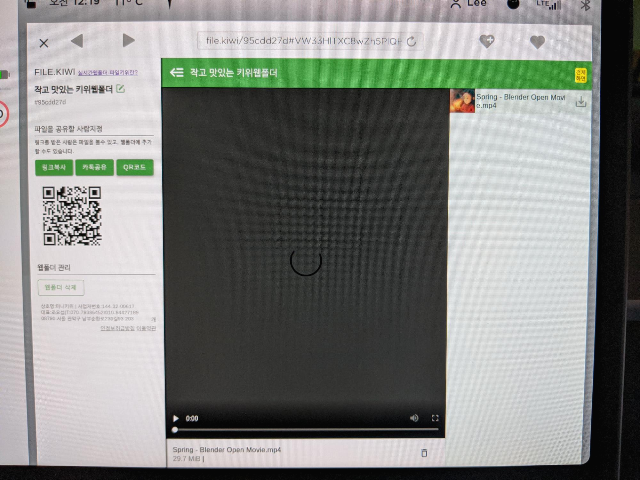Reload the page in address bar
640x480 pixels.
tap(411, 41)
